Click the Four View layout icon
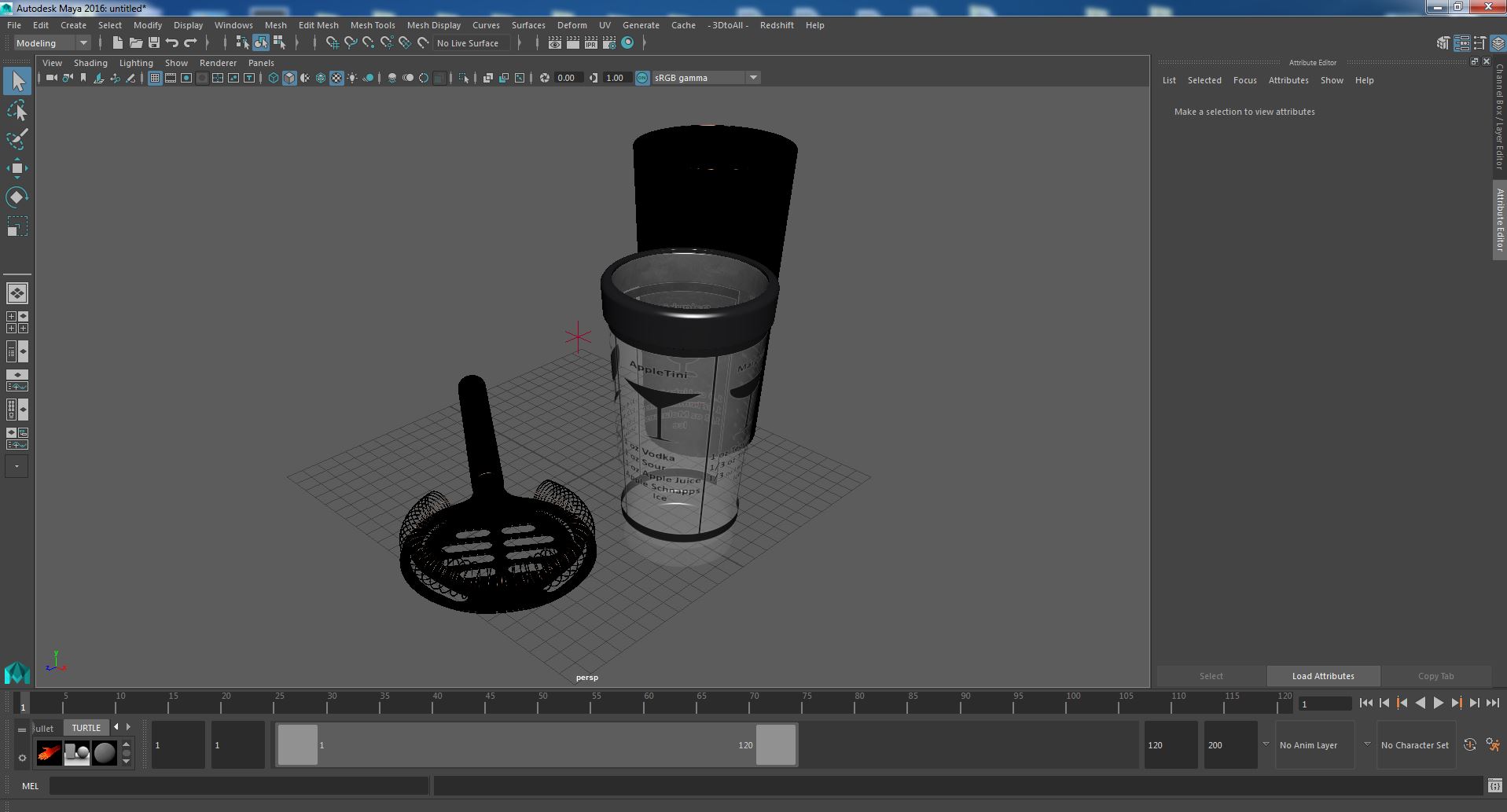Image resolution: width=1507 pixels, height=812 pixels. (x=17, y=322)
